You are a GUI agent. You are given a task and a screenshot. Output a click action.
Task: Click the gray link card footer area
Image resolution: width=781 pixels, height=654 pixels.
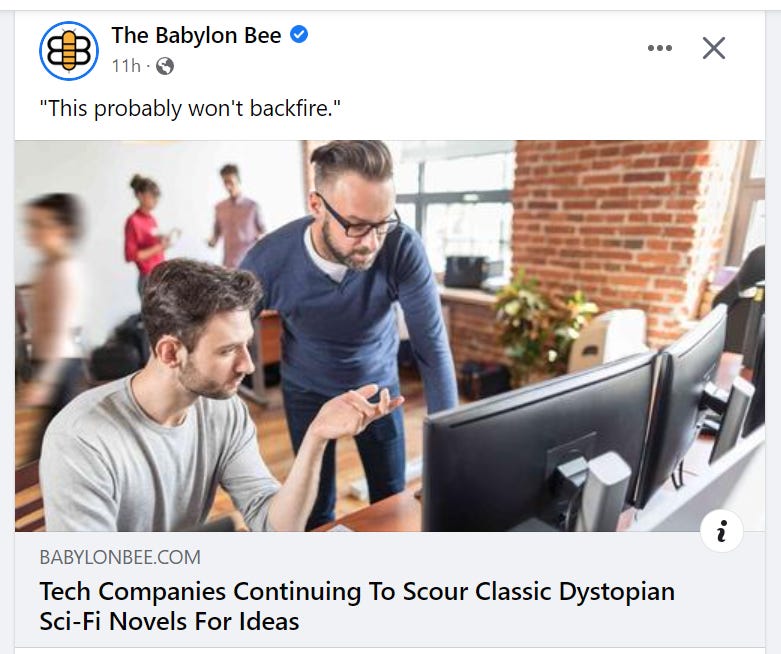(x=390, y=589)
